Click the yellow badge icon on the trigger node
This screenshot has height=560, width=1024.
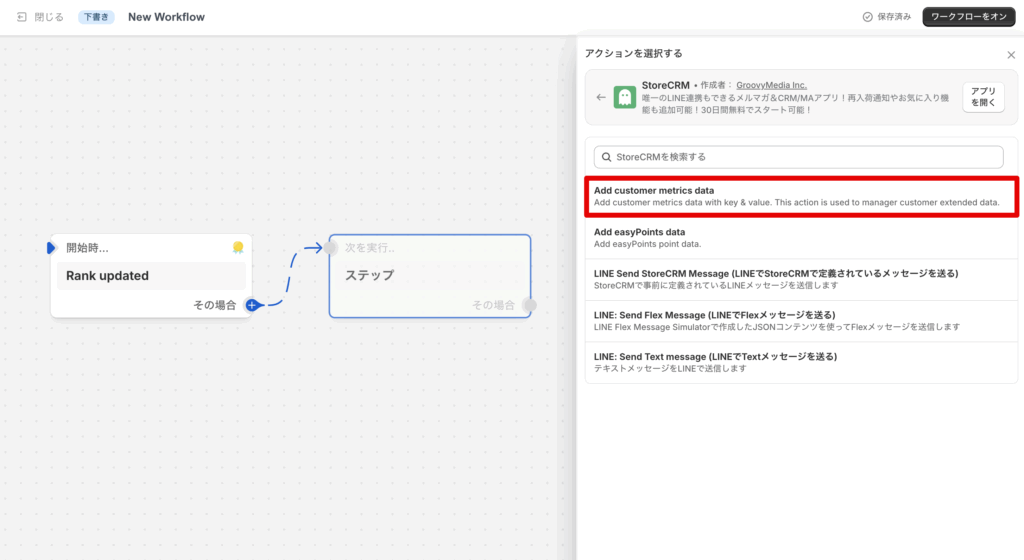(238, 247)
